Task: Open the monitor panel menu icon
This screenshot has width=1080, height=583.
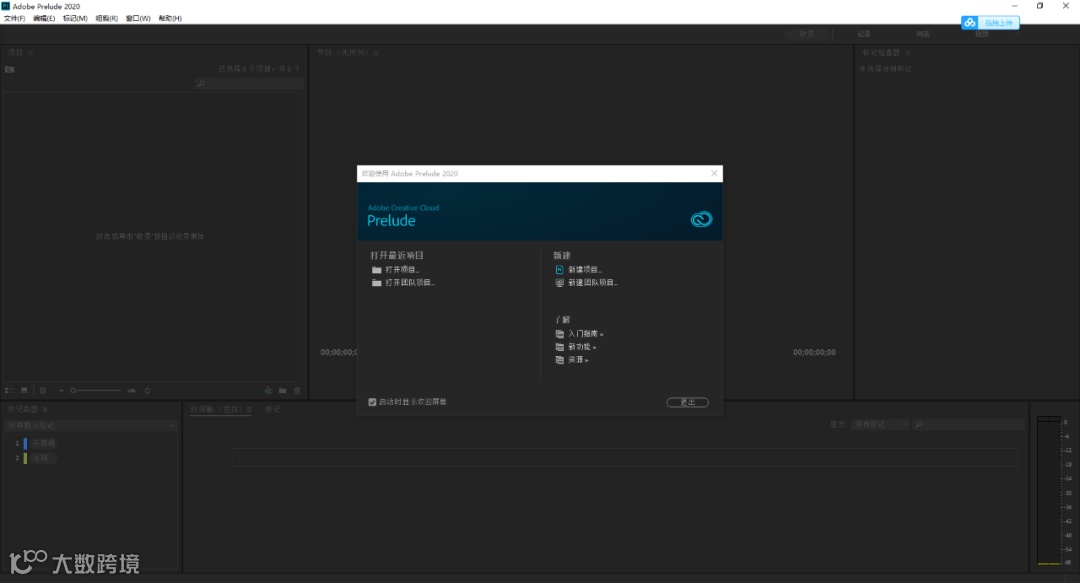Action: tap(375, 52)
